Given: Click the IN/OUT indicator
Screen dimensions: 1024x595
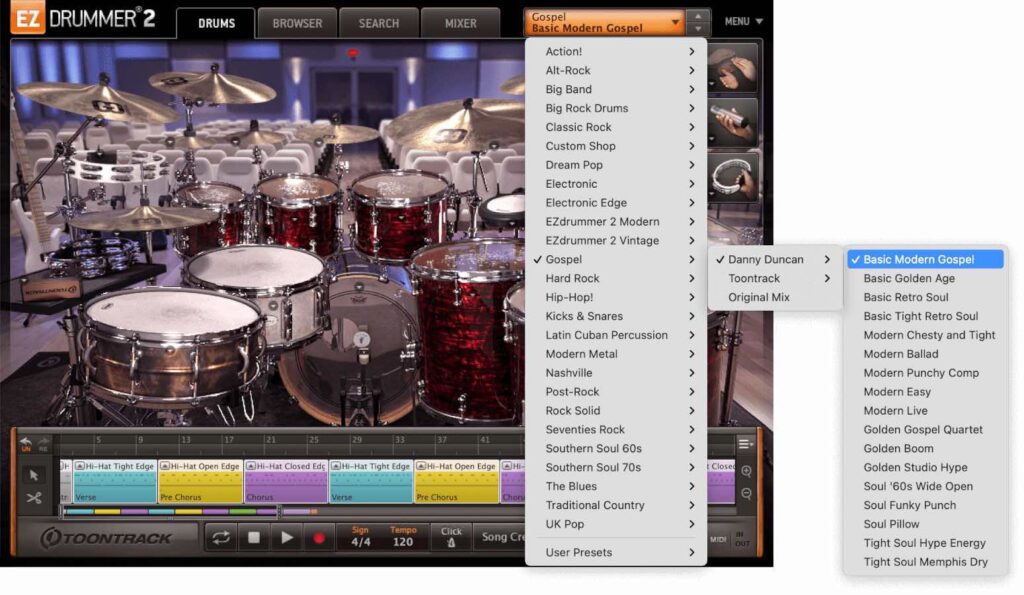Looking at the screenshot, I should coord(743,539).
